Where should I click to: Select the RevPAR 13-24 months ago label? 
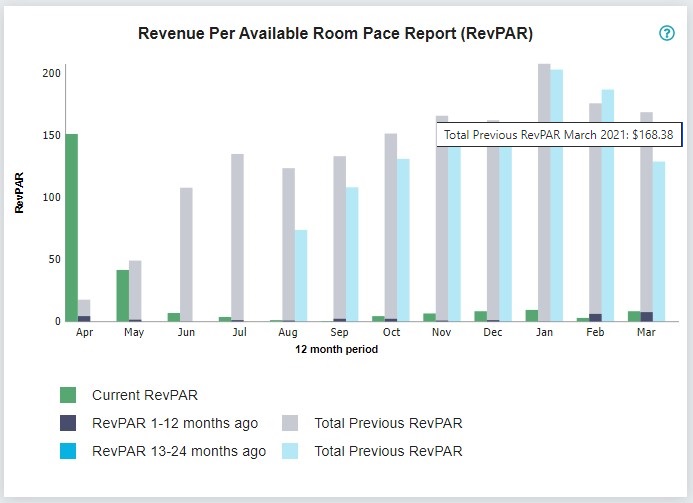click(x=179, y=451)
